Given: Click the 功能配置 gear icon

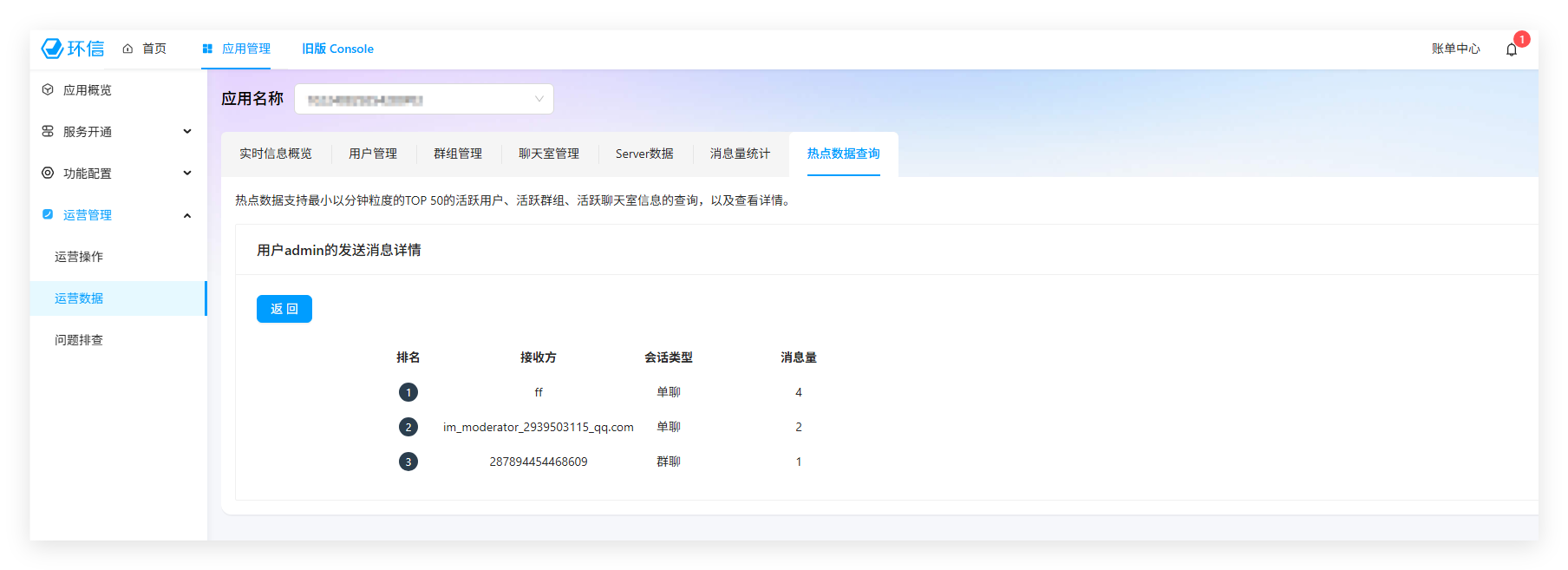Looking at the screenshot, I should click(x=48, y=173).
